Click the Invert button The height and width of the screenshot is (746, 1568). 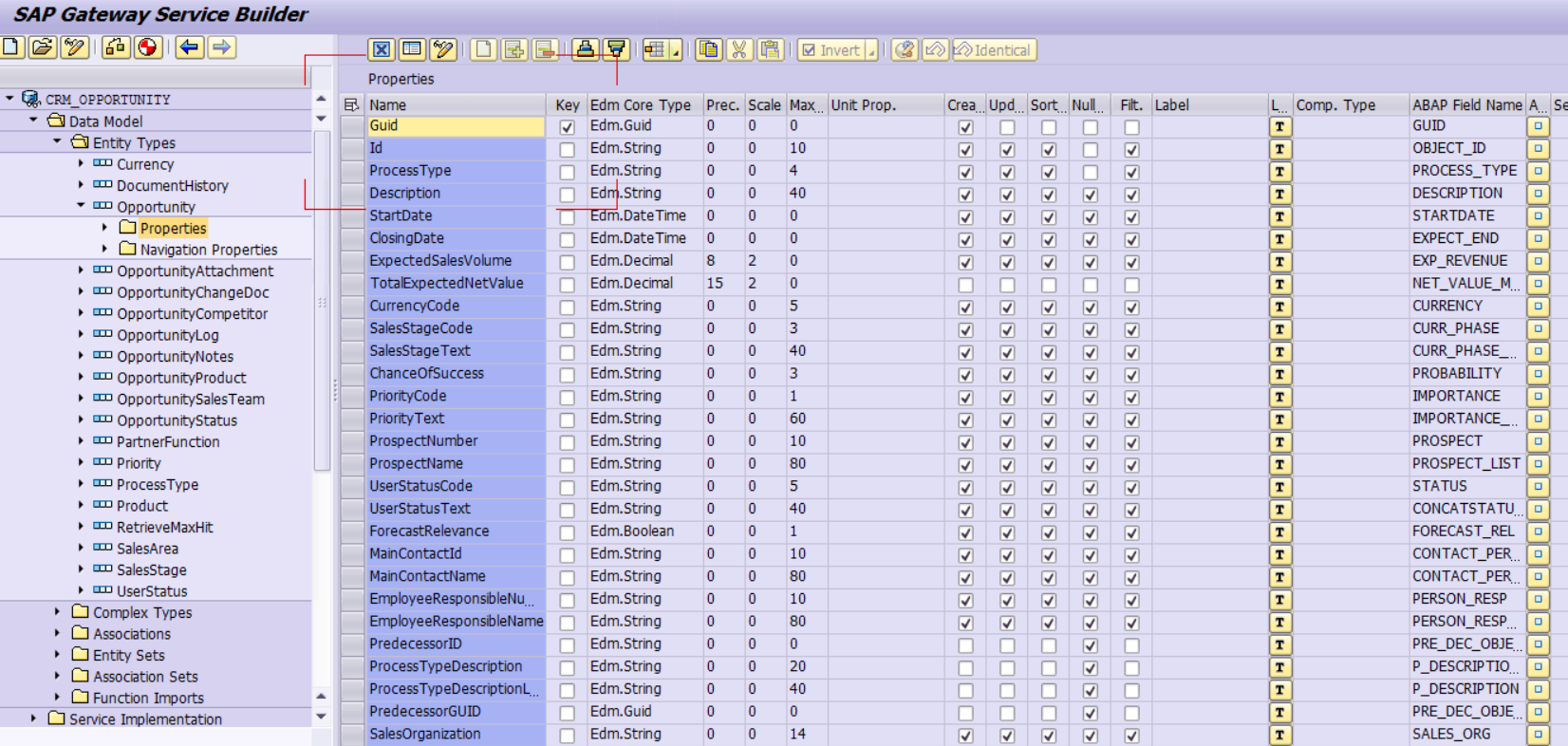click(832, 50)
